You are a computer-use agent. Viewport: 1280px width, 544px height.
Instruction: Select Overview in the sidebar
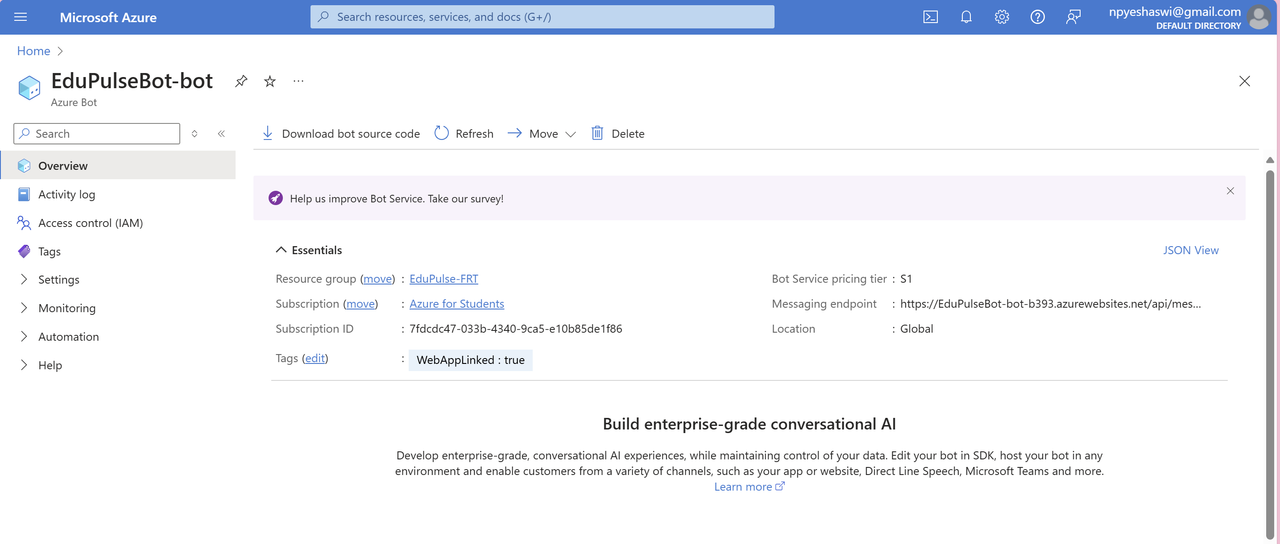click(118, 166)
